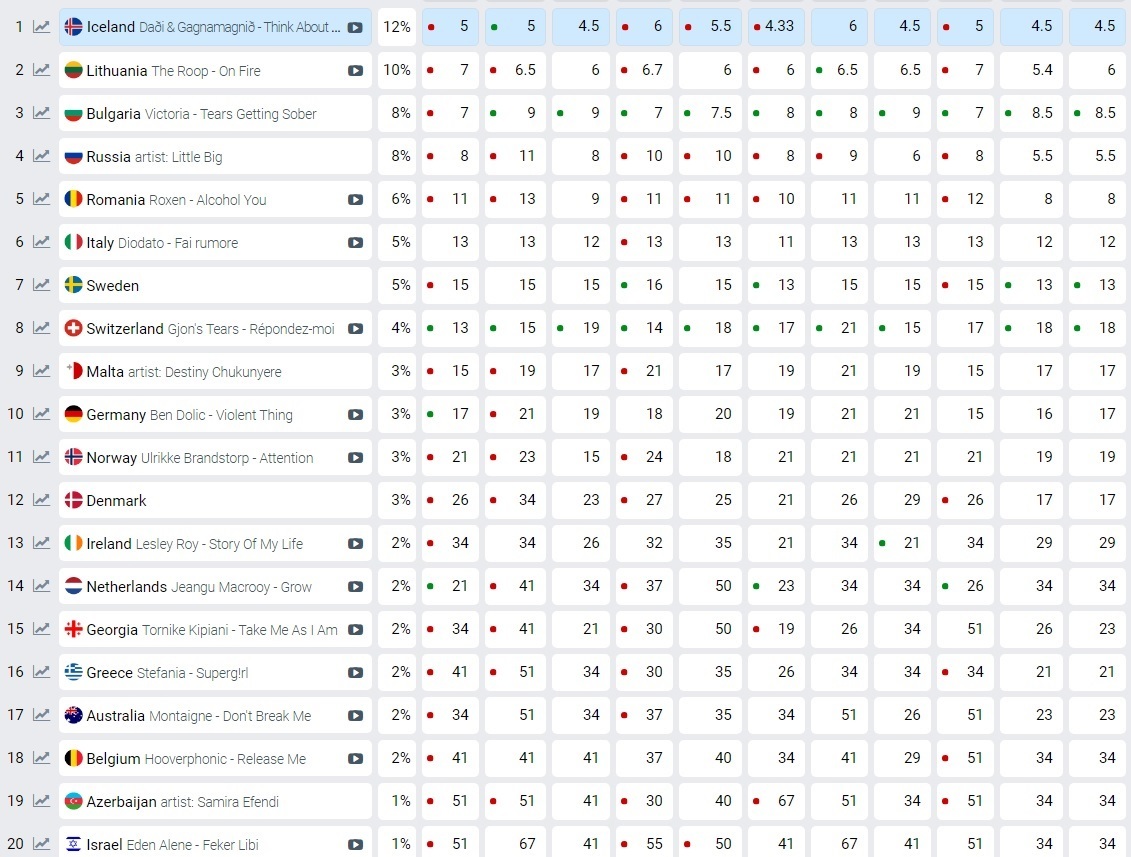The height and width of the screenshot is (857, 1131).
Task: Play the video for Iceland's entry
Action: pos(355,28)
